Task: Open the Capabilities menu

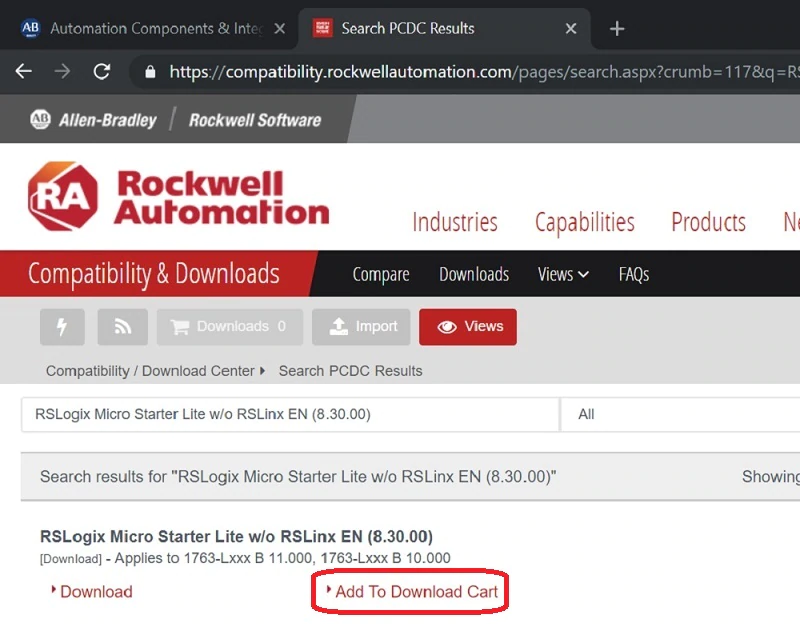Action: (585, 222)
